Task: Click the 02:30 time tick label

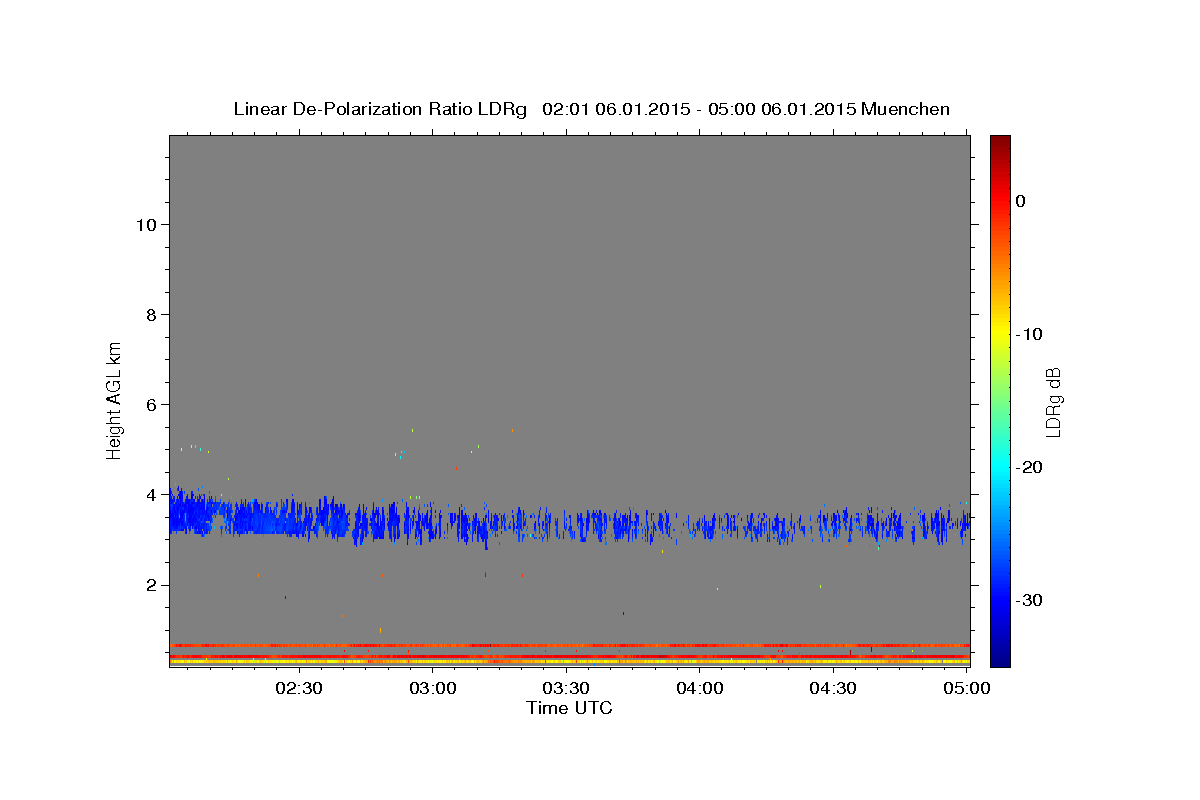Action: pyautogui.click(x=299, y=688)
